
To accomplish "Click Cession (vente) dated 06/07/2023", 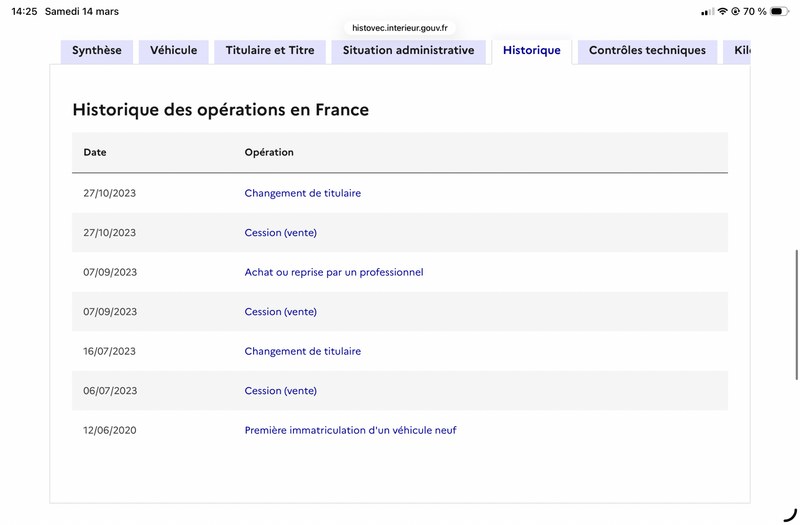I will (280, 391).
